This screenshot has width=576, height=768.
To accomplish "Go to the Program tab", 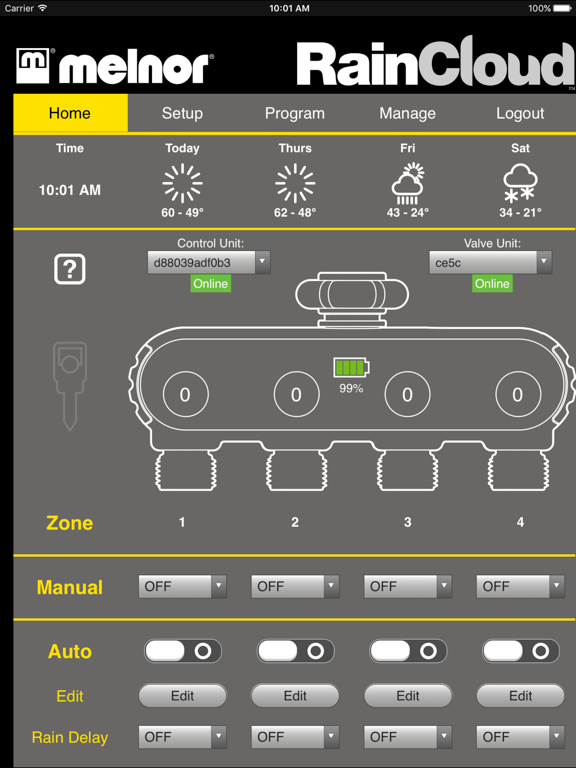I will coord(295,113).
